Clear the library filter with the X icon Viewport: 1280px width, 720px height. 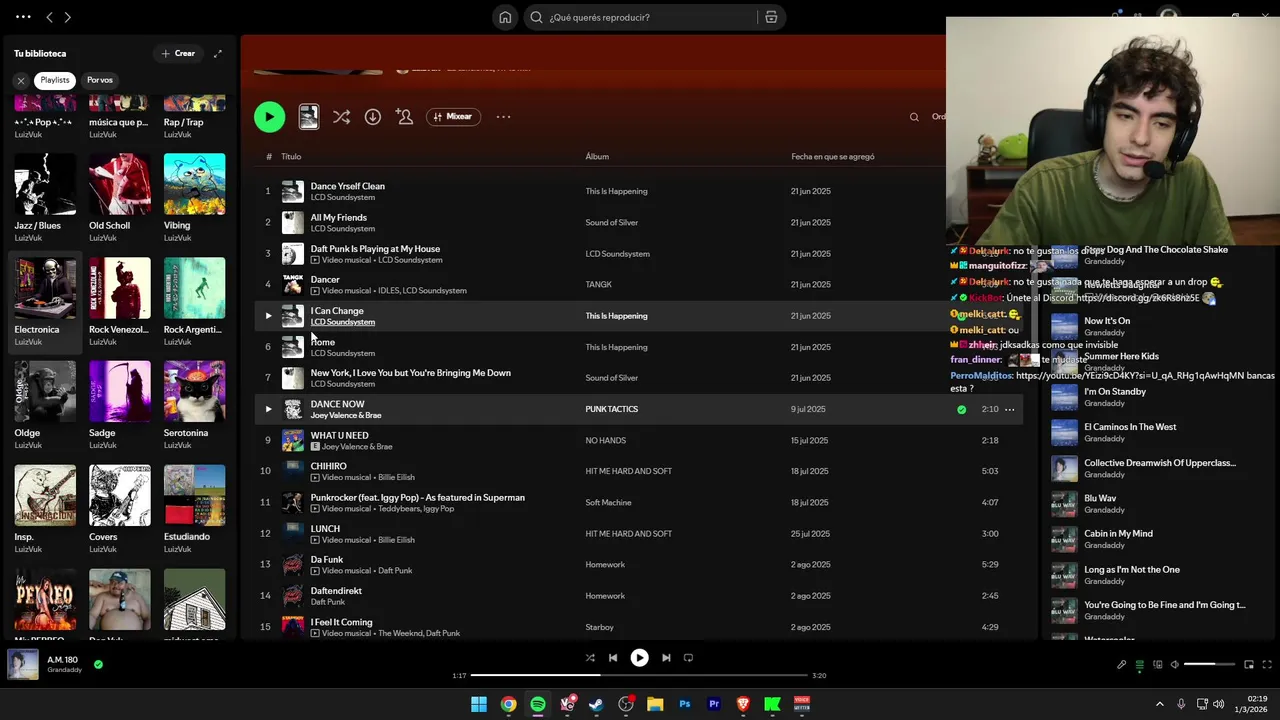click(20, 80)
